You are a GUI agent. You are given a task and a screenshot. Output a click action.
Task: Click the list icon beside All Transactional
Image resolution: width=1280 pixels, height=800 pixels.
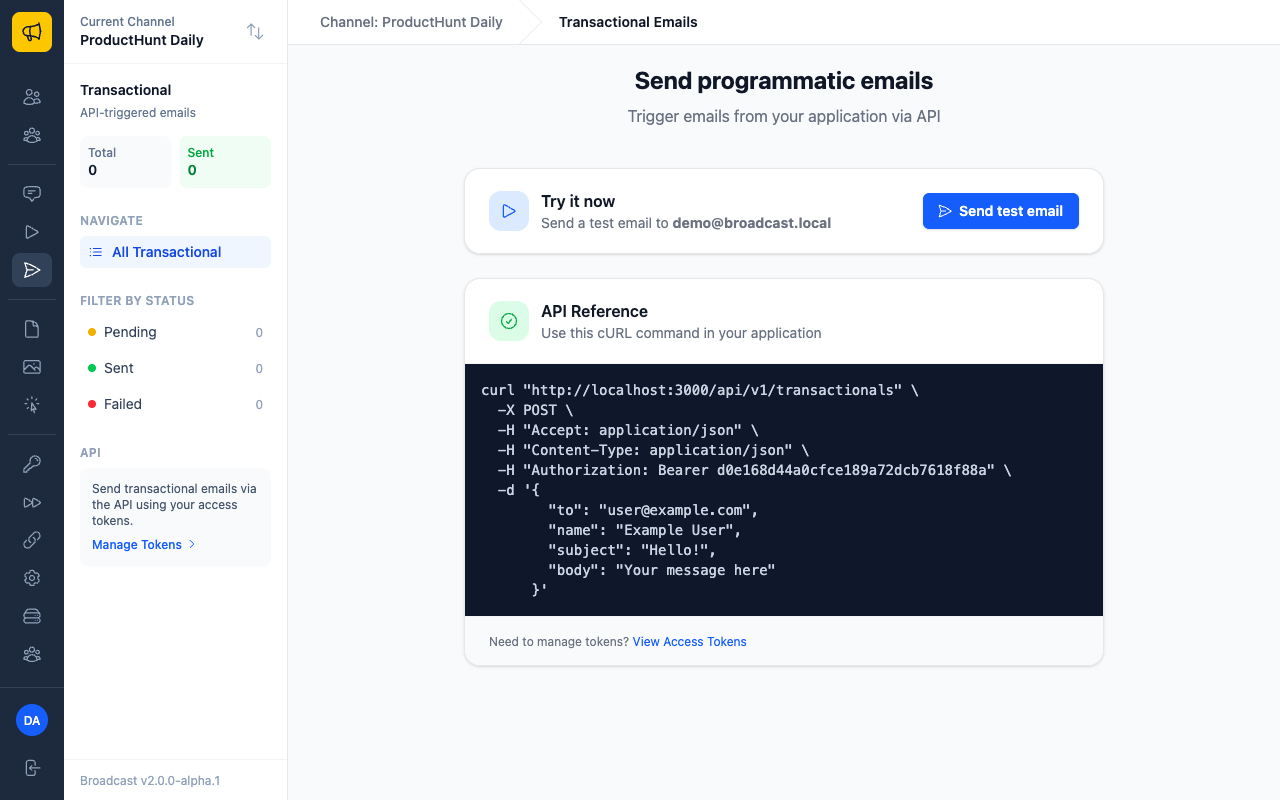coord(96,252)
